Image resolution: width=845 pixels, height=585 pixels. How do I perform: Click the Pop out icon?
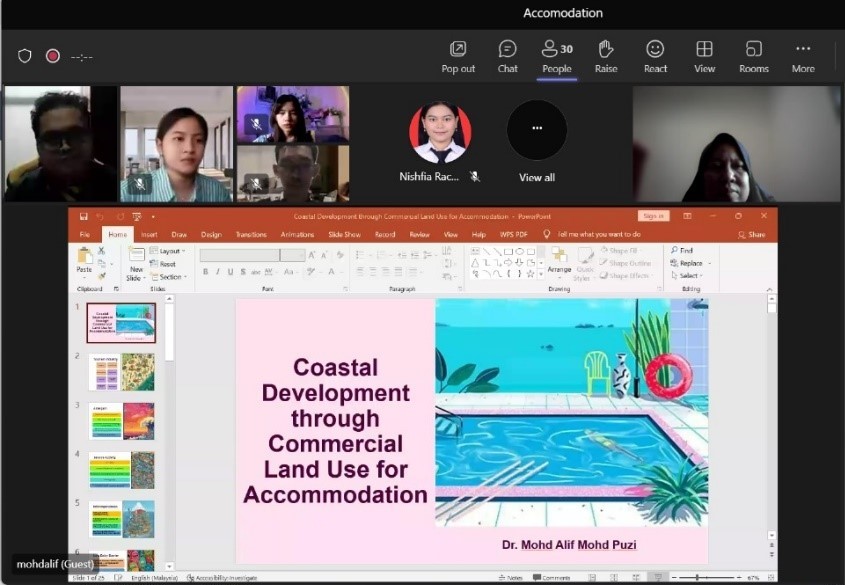tap(458, 56)
